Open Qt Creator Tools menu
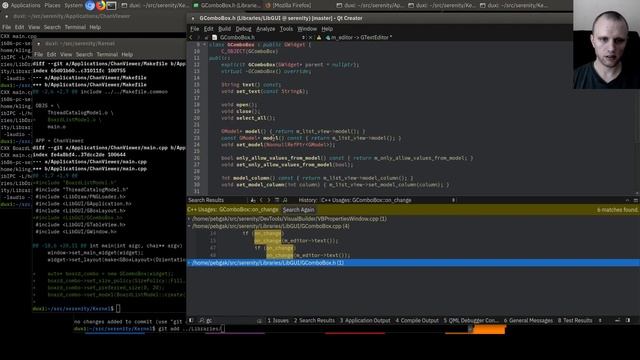The height and width of the screenshot is (360, 640). [286, 29]
